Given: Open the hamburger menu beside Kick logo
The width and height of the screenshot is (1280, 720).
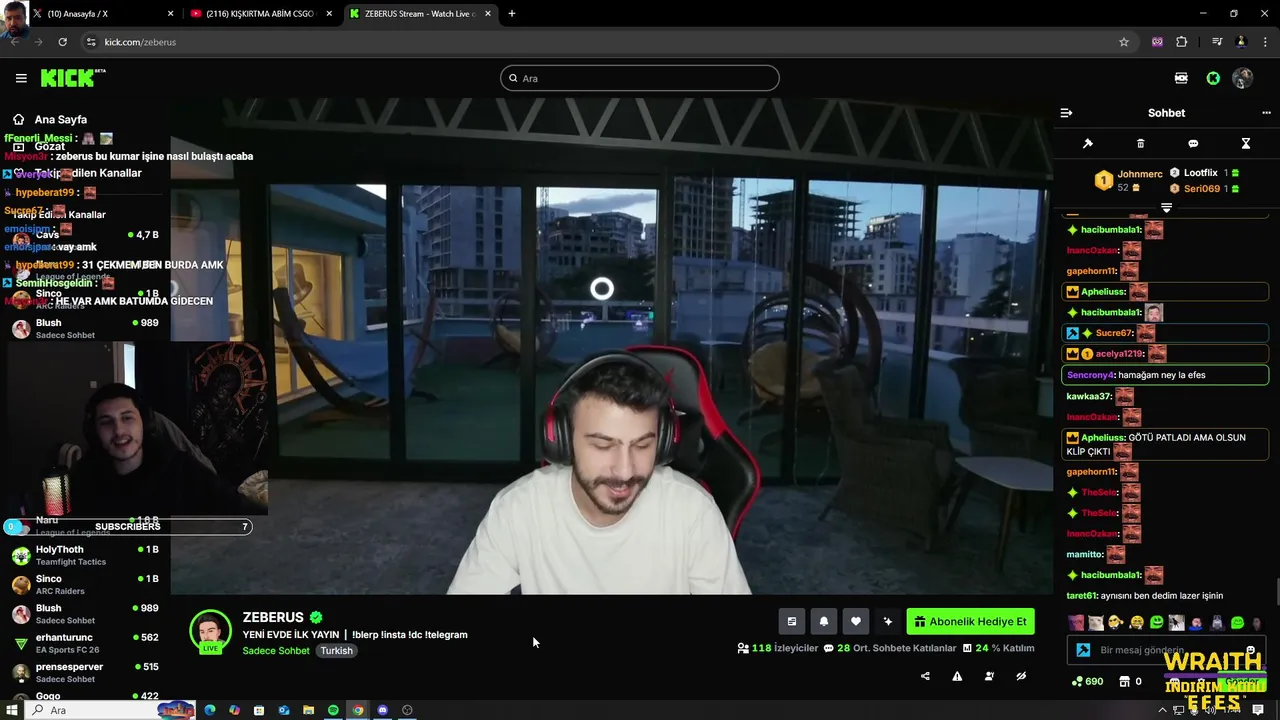Looking at the screenshot, I should click(x=21, y=78).
